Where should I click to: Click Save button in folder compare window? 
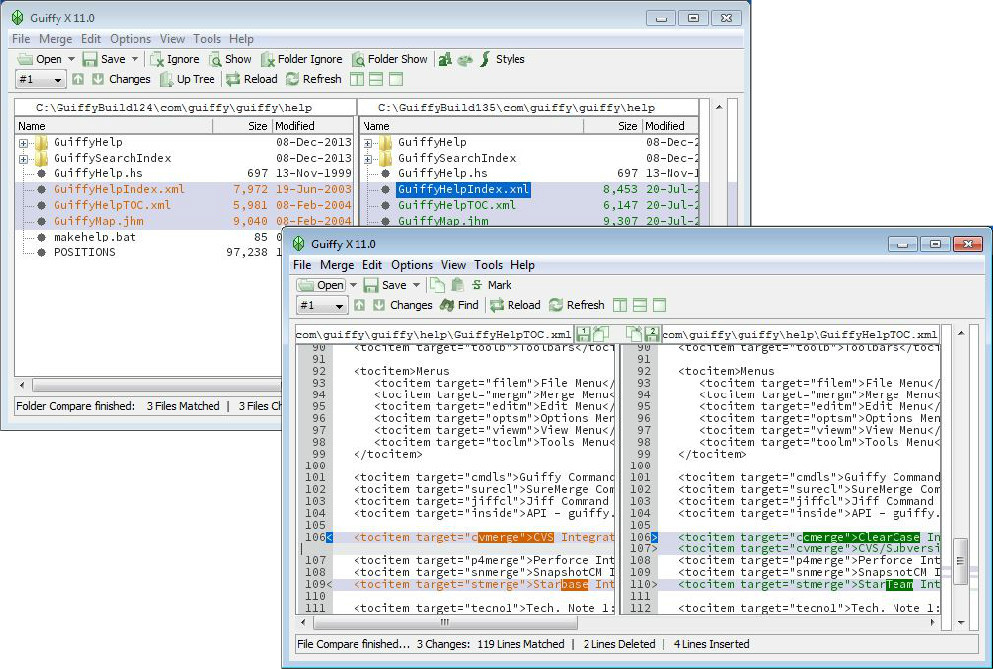tap(104, 59)
